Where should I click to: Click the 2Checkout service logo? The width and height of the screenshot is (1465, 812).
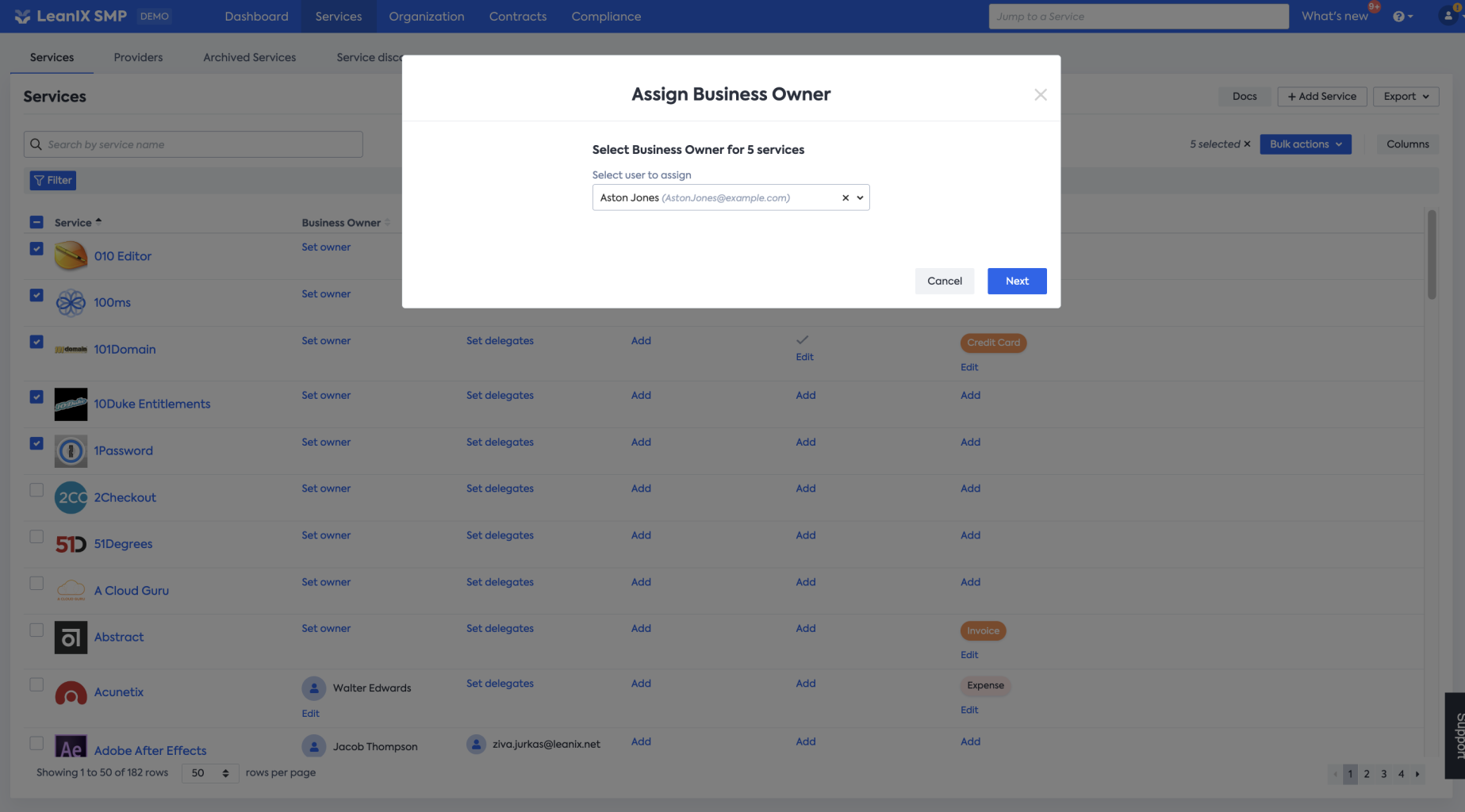pos(71,497)
